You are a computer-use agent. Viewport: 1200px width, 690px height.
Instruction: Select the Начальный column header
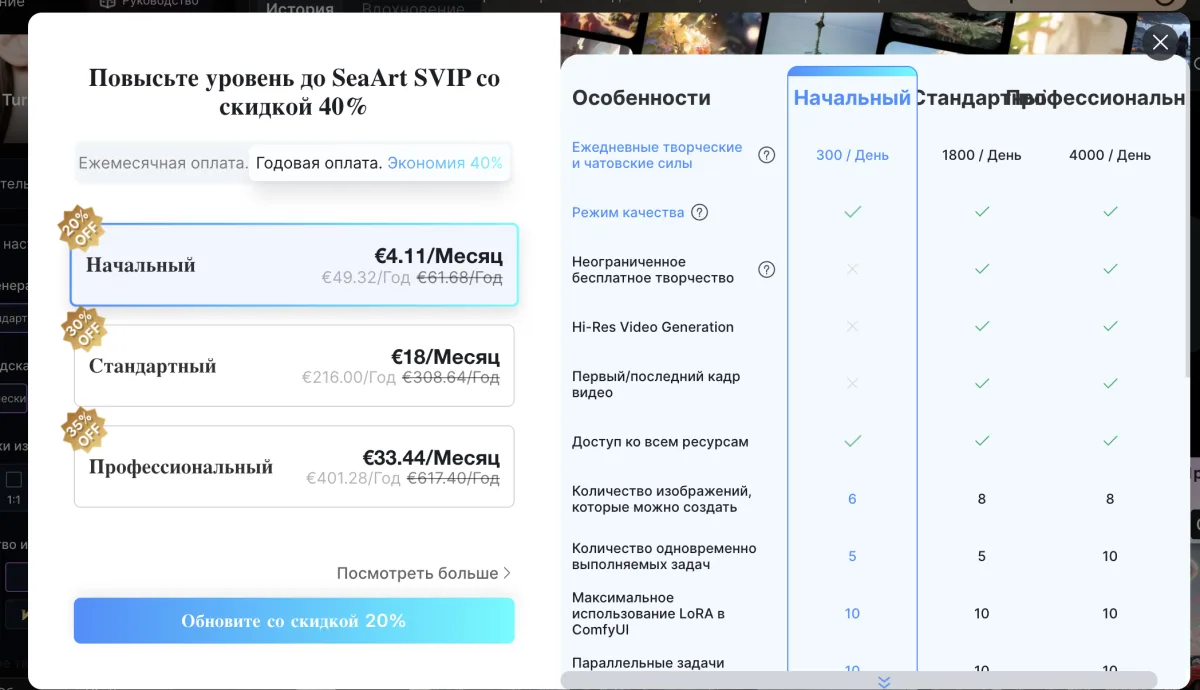pyautogui.click(x=852, y=98)
